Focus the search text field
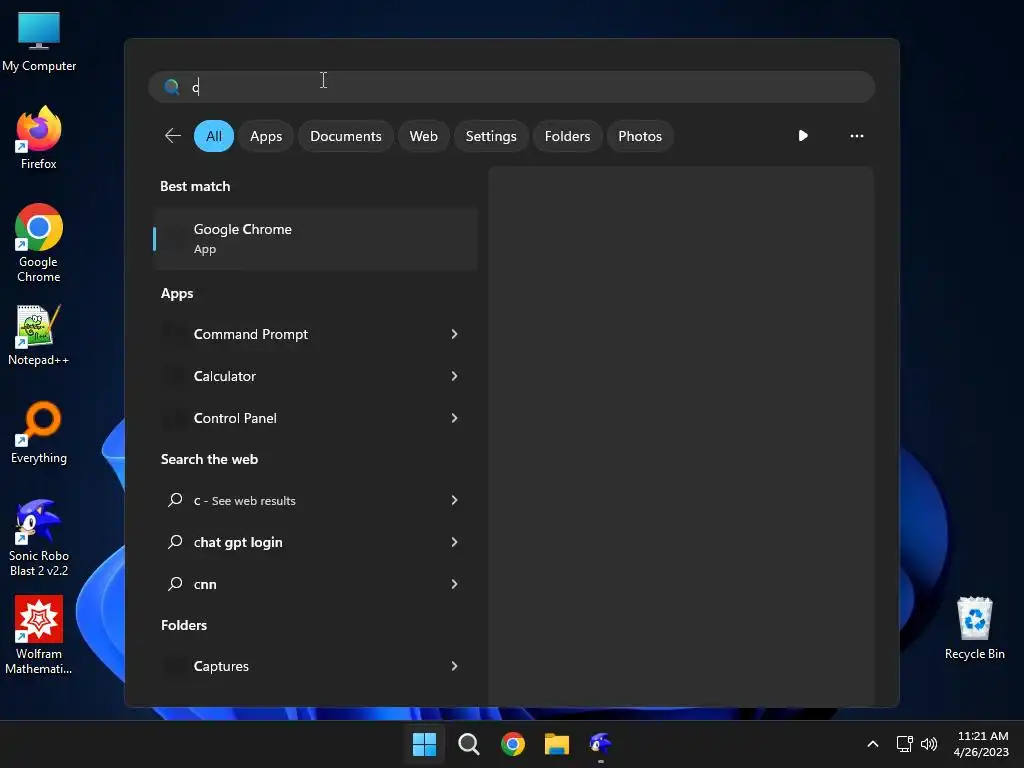The image size is (1024, 768). pyautogui.click(x=511, y=87)
